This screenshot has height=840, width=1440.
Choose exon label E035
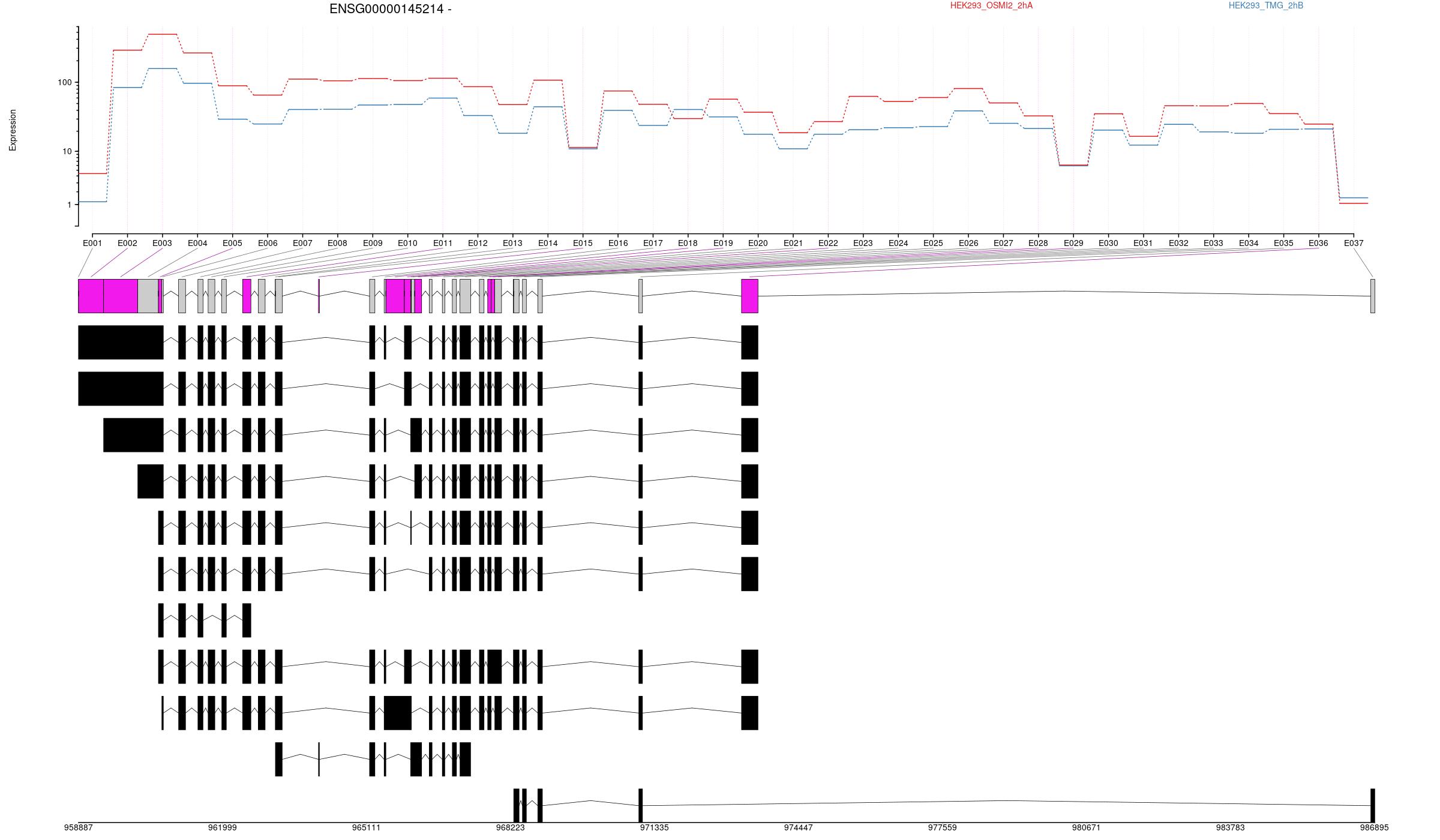(1283, 244)
